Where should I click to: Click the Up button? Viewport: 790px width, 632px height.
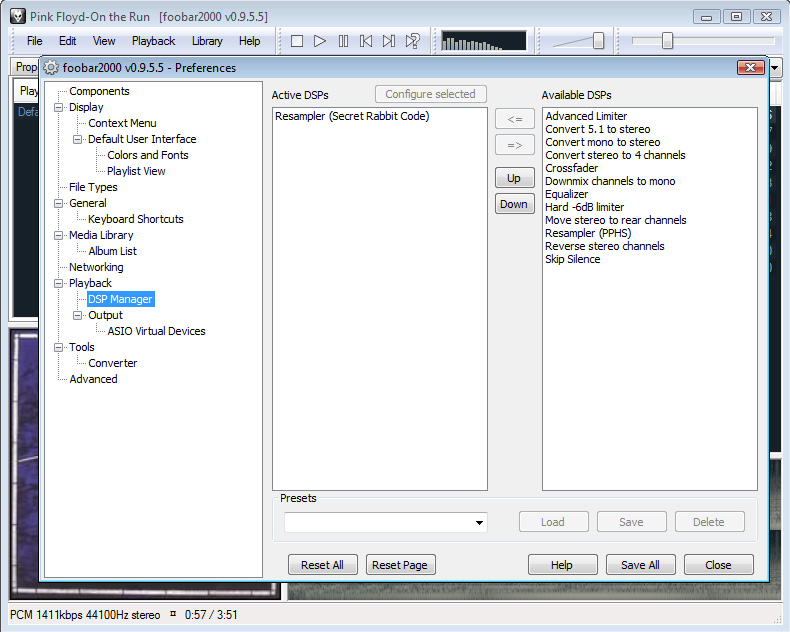[x=514, y=178]
